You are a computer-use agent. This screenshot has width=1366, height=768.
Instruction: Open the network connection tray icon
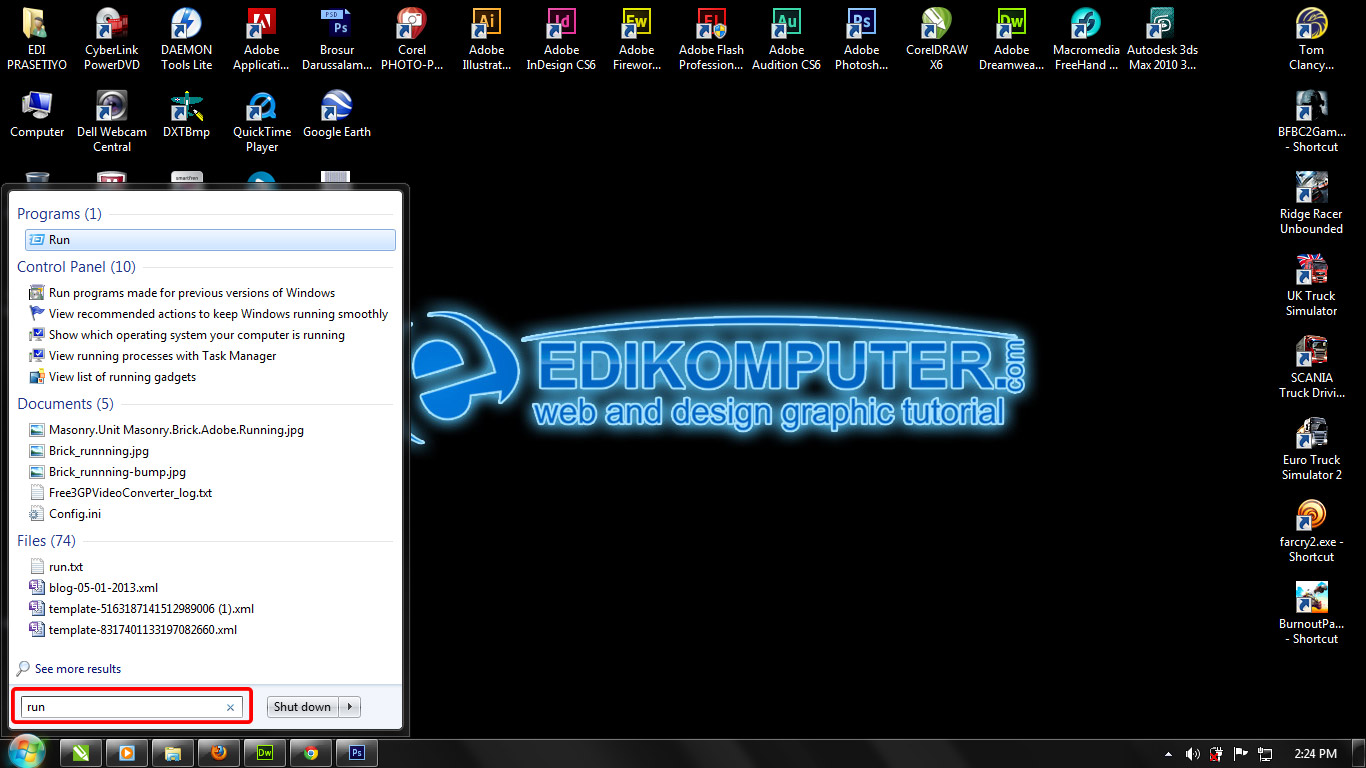pos(1265,754)
